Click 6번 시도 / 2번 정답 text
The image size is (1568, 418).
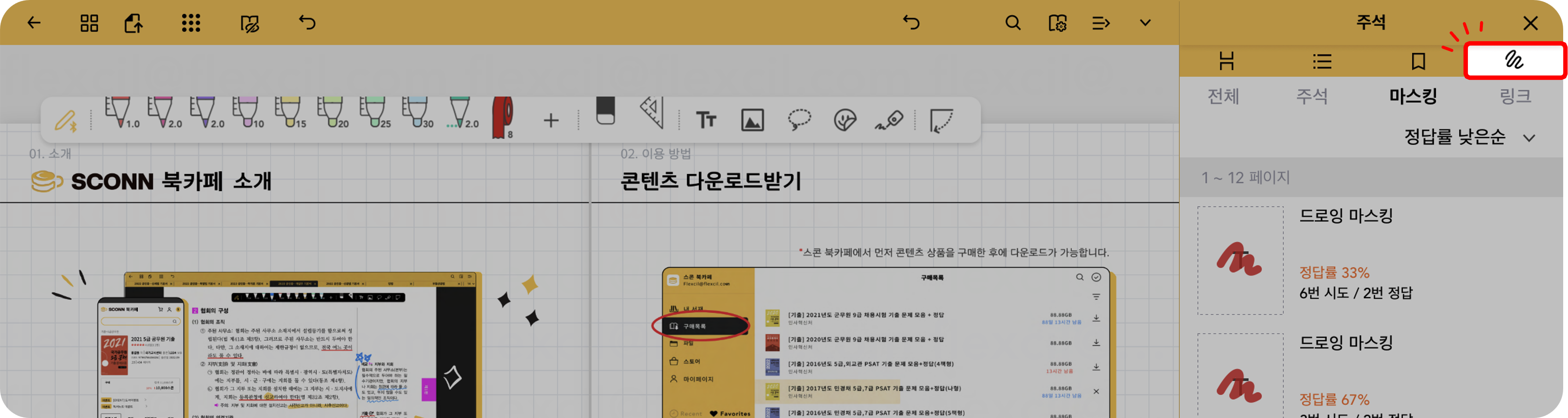(1356, 293)
